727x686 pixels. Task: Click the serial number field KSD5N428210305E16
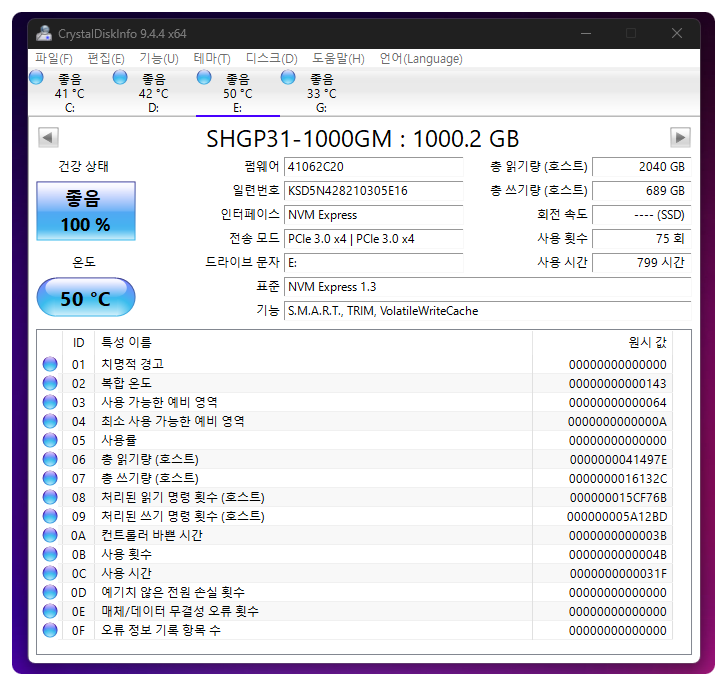coord(374,191)
